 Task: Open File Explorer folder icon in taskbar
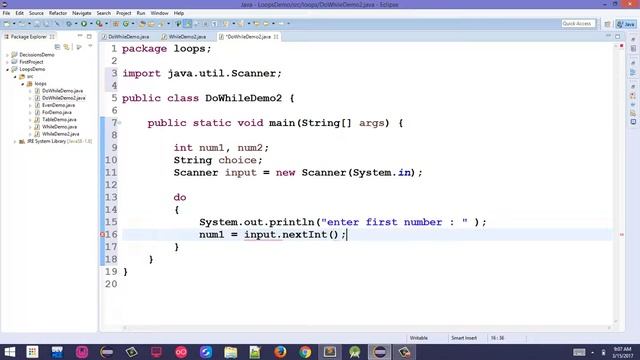click(231, 351)
